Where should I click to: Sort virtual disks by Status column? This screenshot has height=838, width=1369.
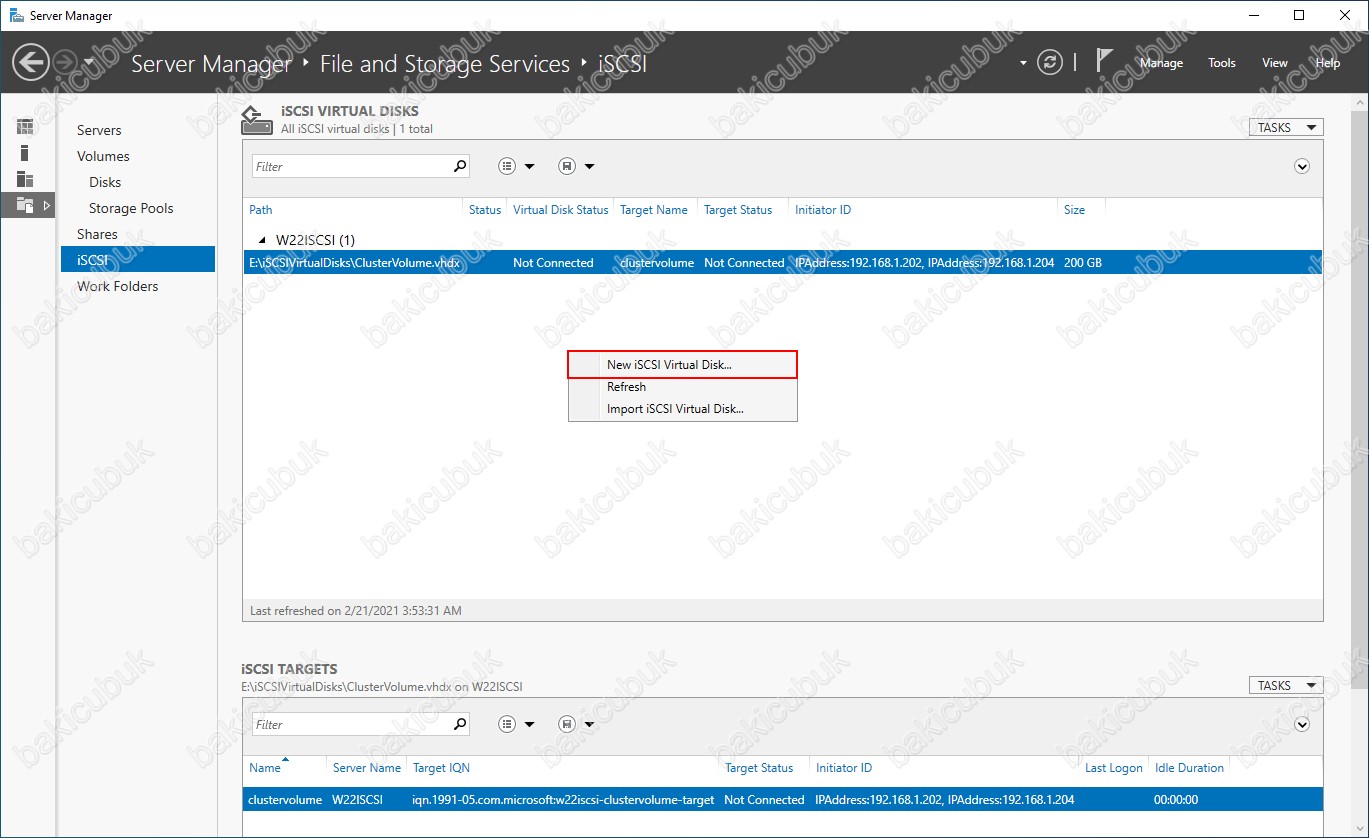pyautogui.click(x=485, y=210)
